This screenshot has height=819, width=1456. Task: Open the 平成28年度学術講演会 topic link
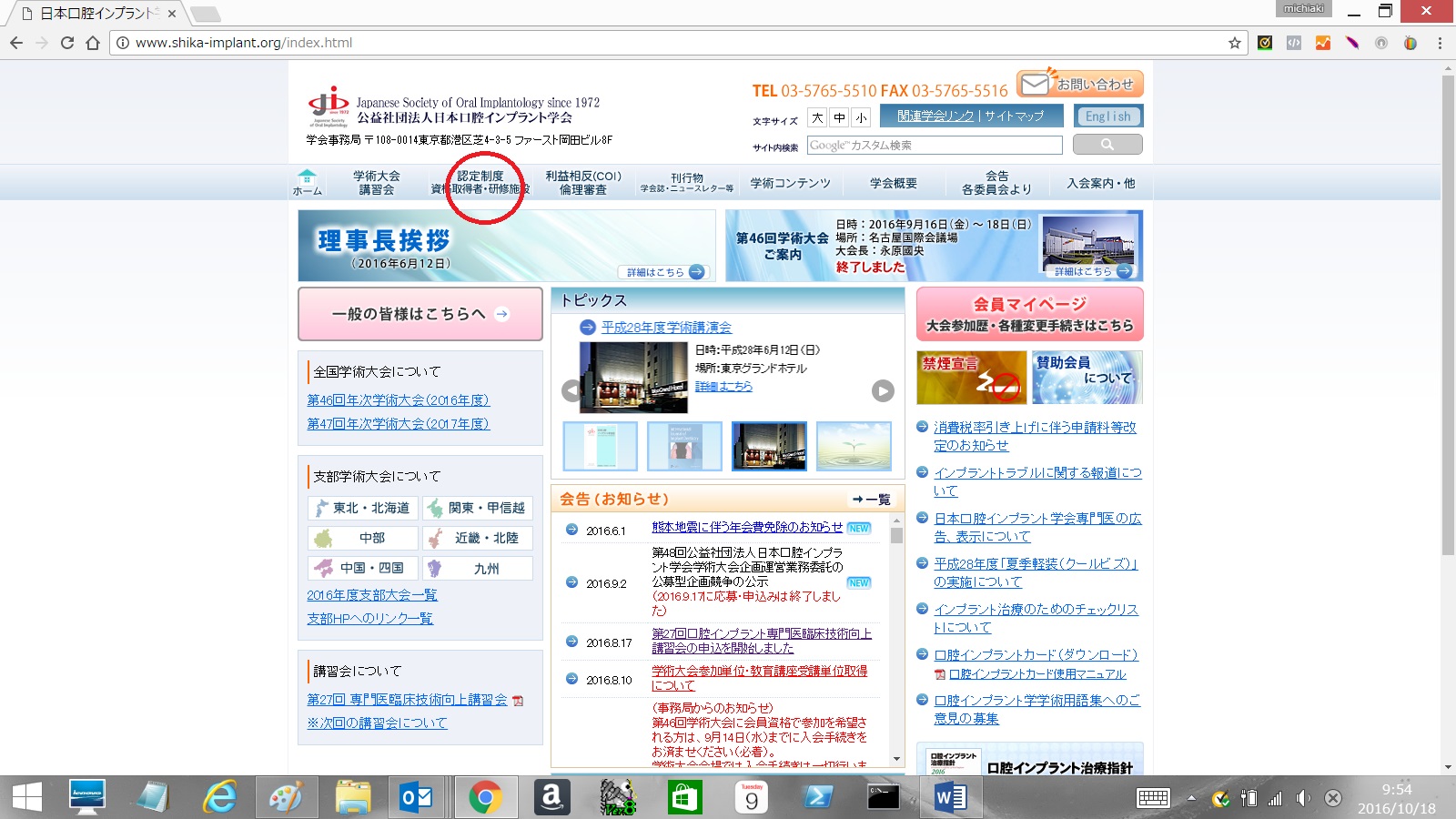point(666,328)
